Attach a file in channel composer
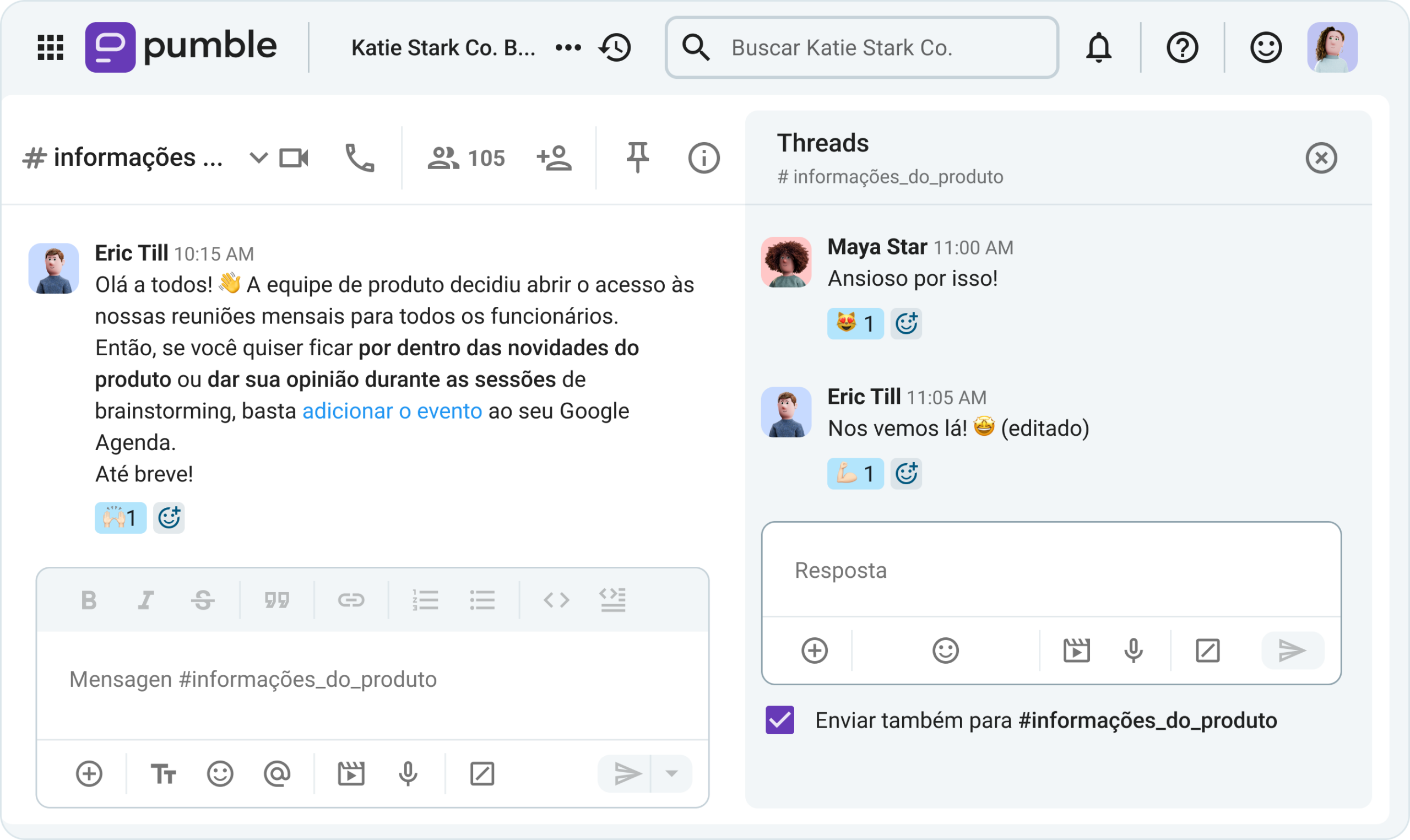The width and height of the screenshot is (1410, 840). point(89,774)
